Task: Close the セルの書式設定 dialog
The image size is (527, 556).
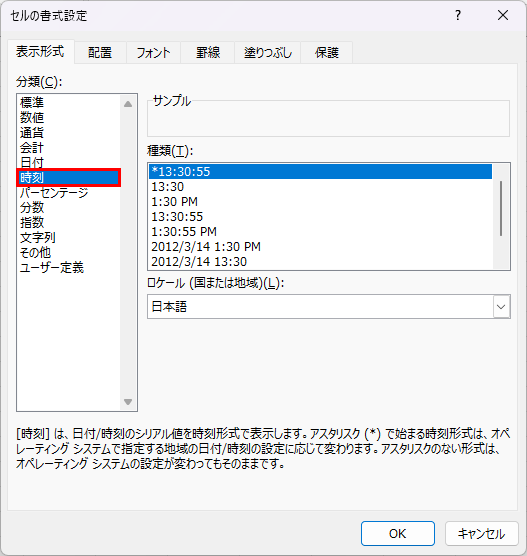Action: point(503,15)
